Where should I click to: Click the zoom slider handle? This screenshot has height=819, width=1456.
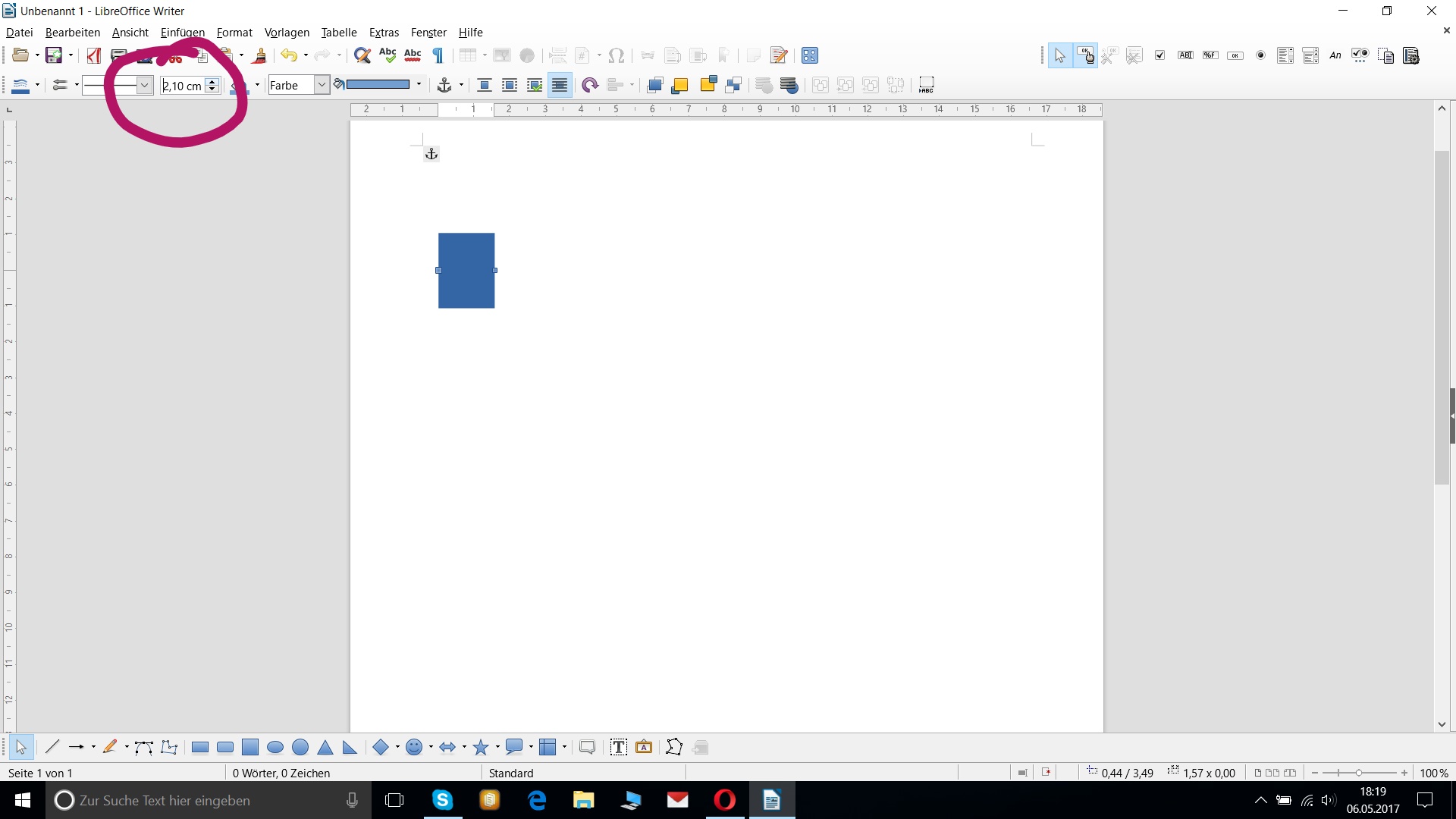pyautogui.click(x=1359, y=773)
